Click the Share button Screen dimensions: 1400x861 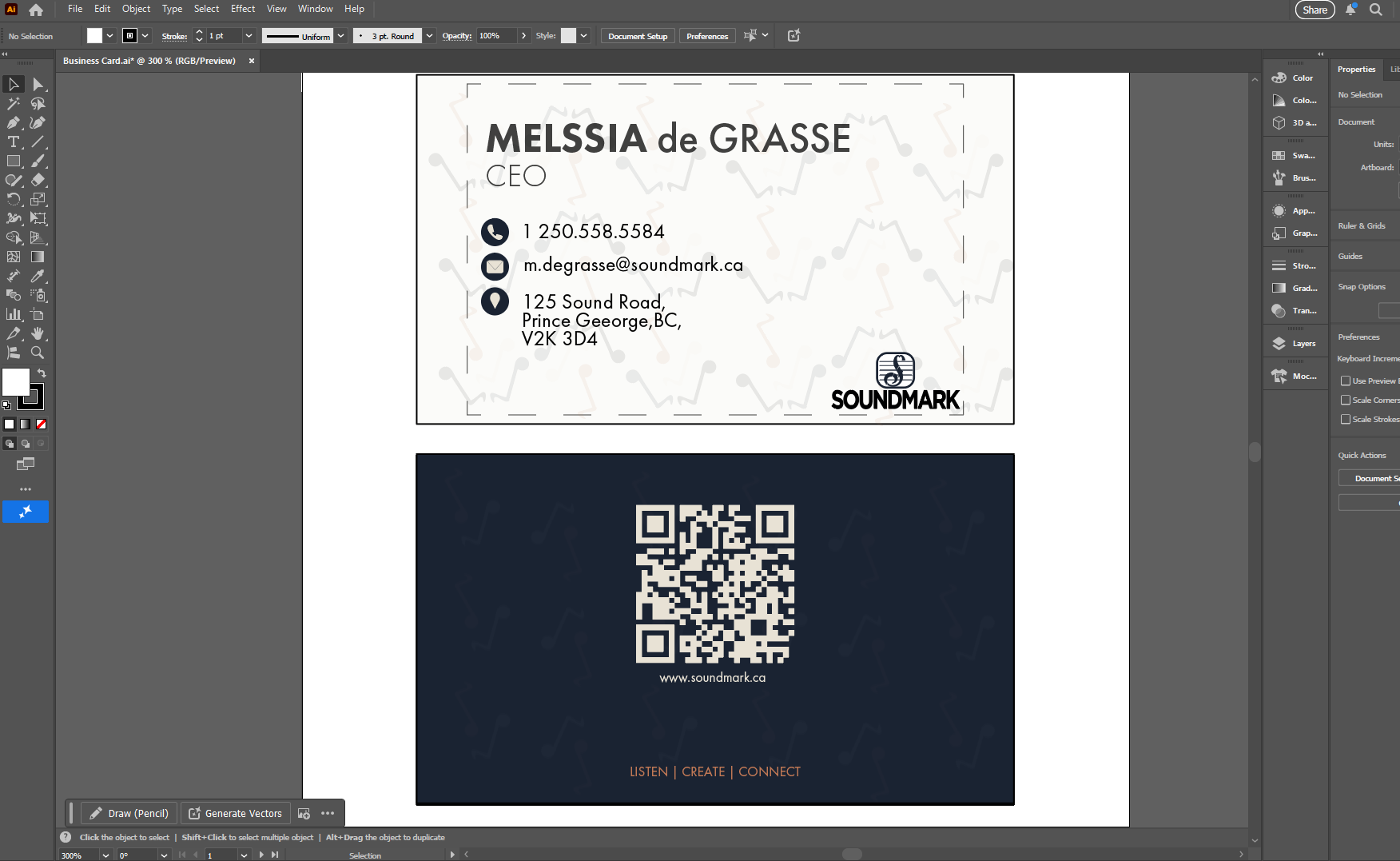pyautogui.click(x=1314, y=10)
